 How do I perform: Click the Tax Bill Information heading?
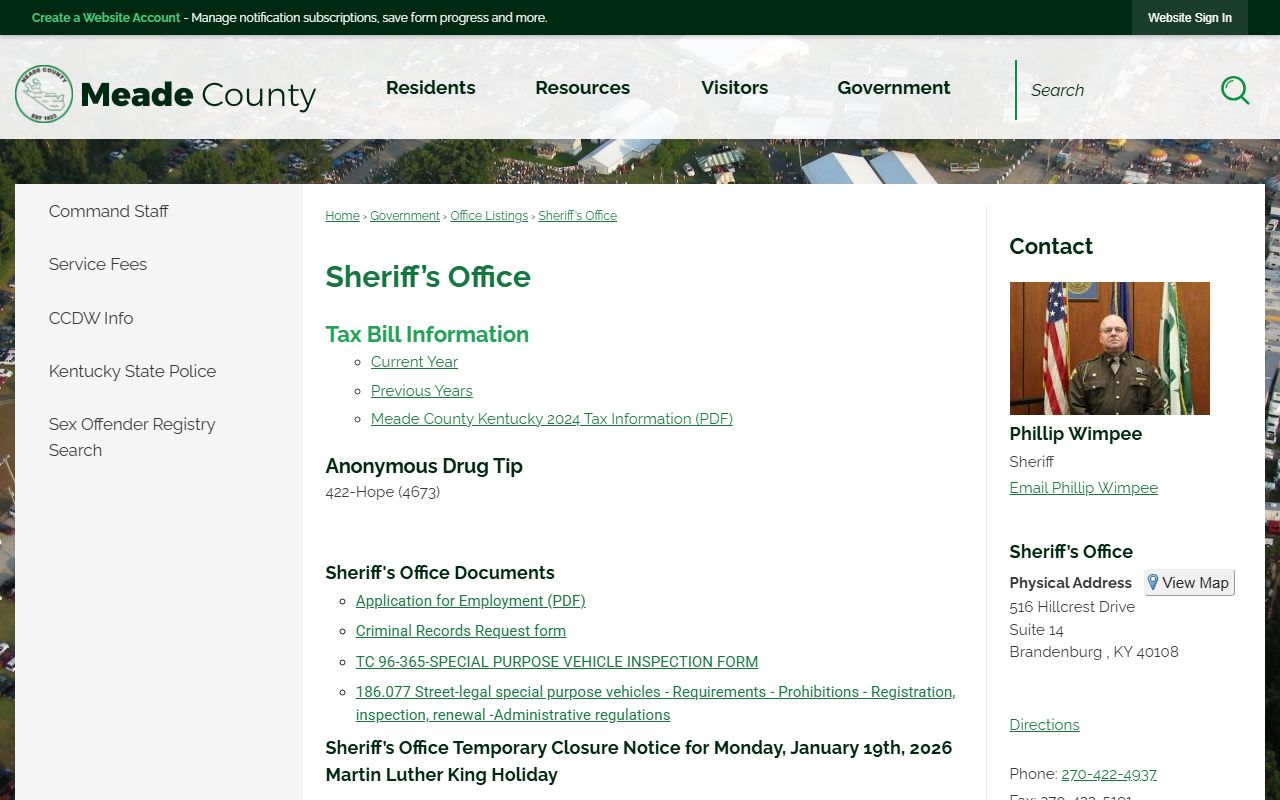[427, 334]
